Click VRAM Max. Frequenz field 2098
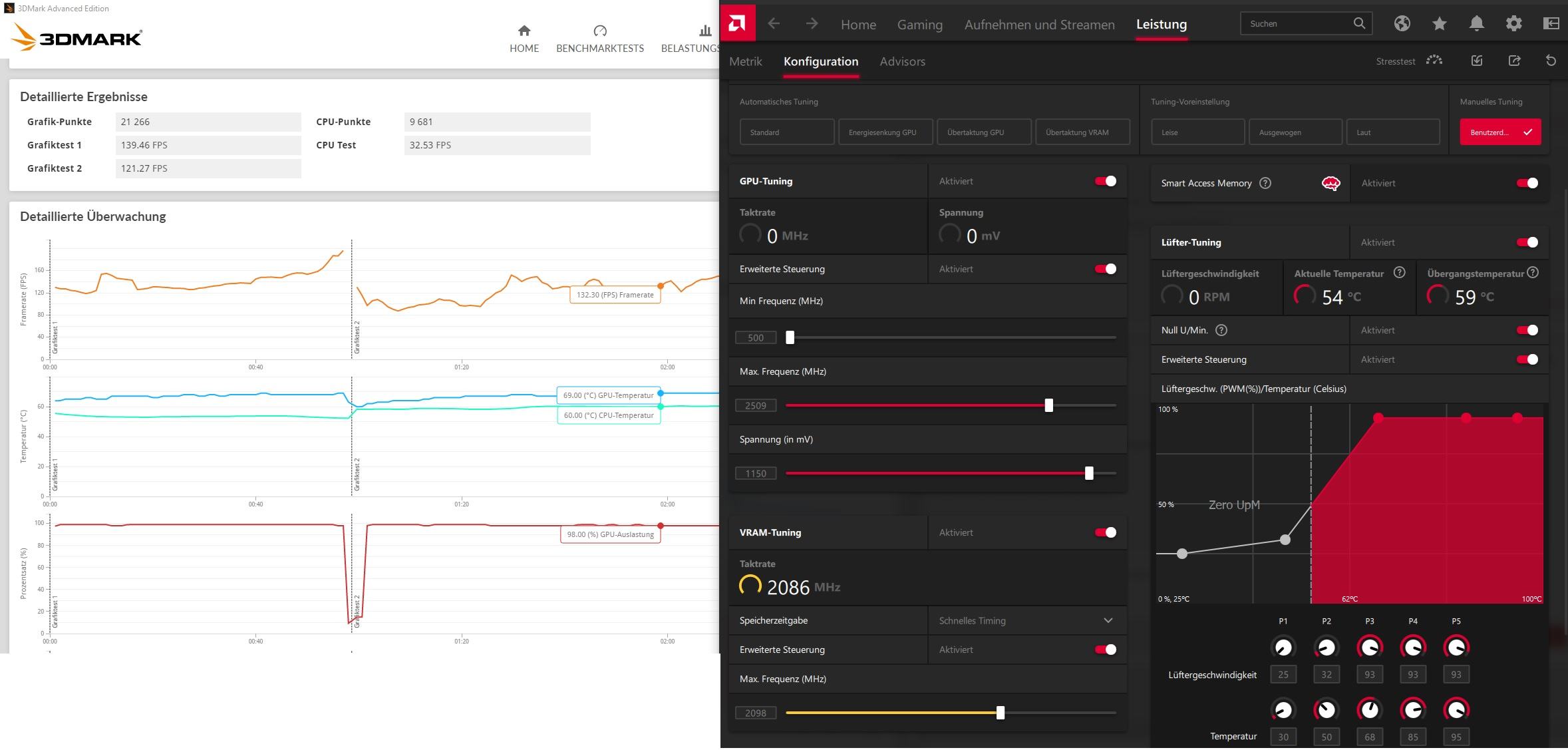The height and width of the screenshot is (750, 1568). click(x=756, y=713)
